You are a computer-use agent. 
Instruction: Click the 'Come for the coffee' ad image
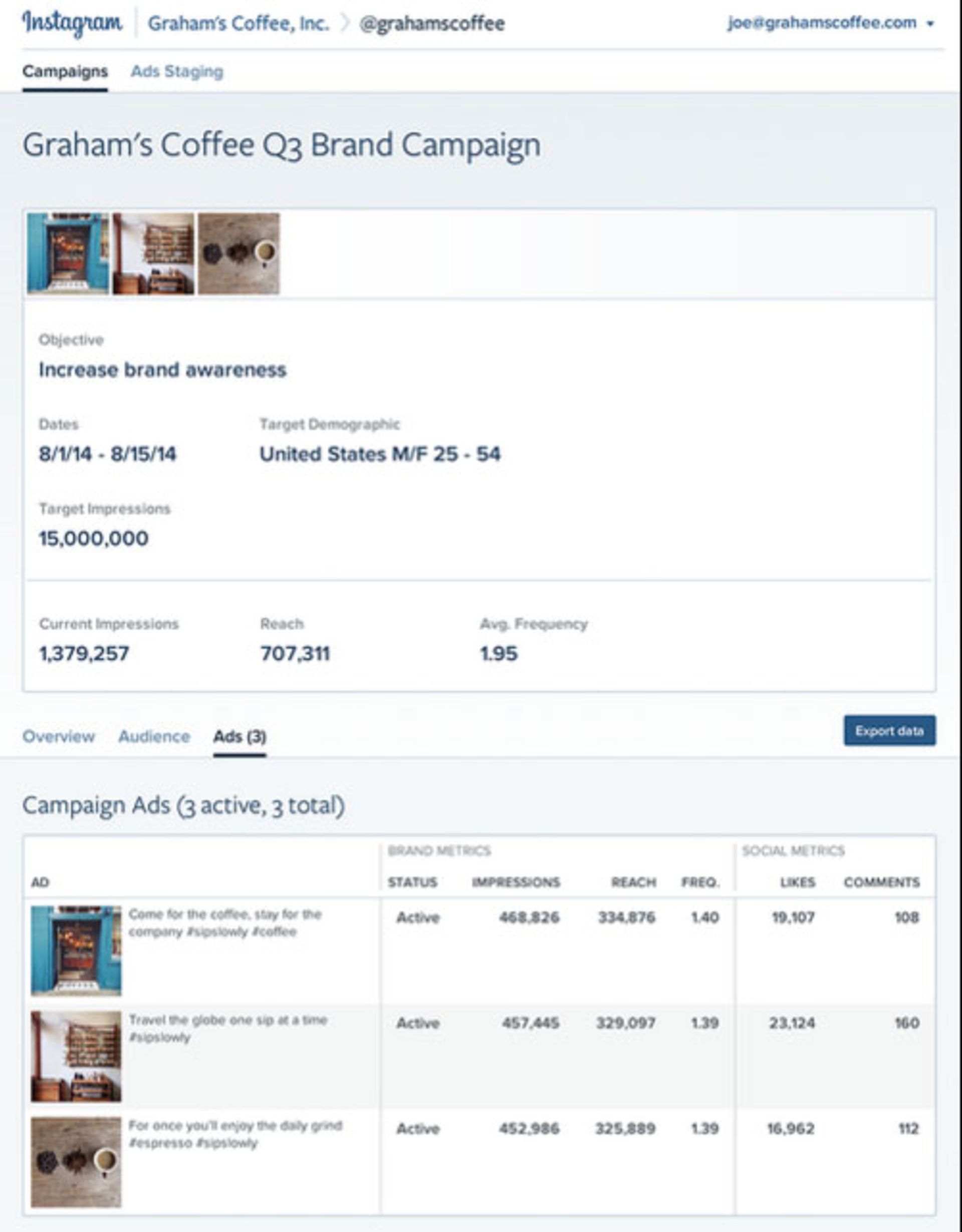pyautogui.click(x=76, y=951)
